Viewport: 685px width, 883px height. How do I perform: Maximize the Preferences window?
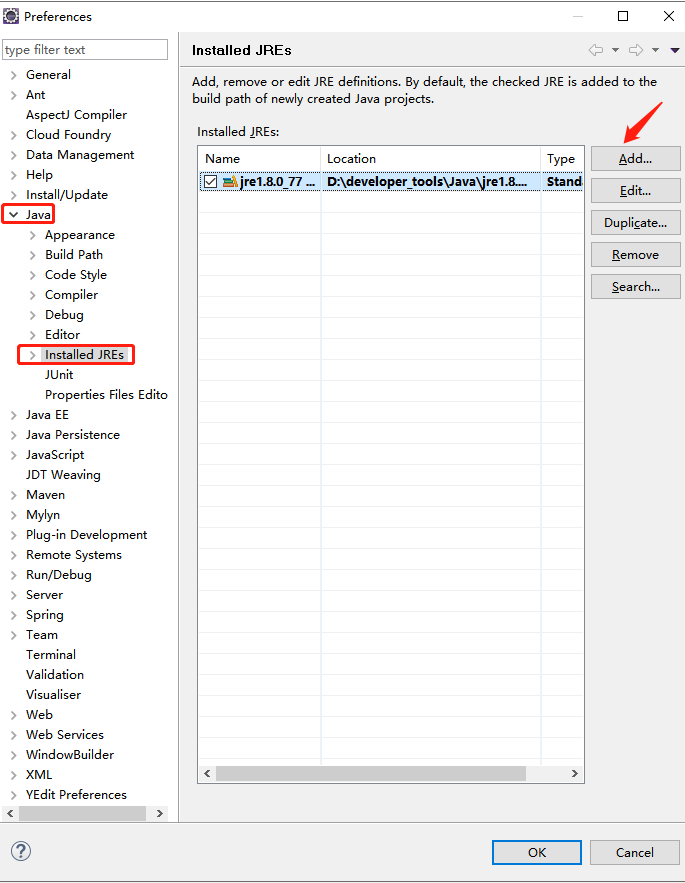tap(623, 16)
